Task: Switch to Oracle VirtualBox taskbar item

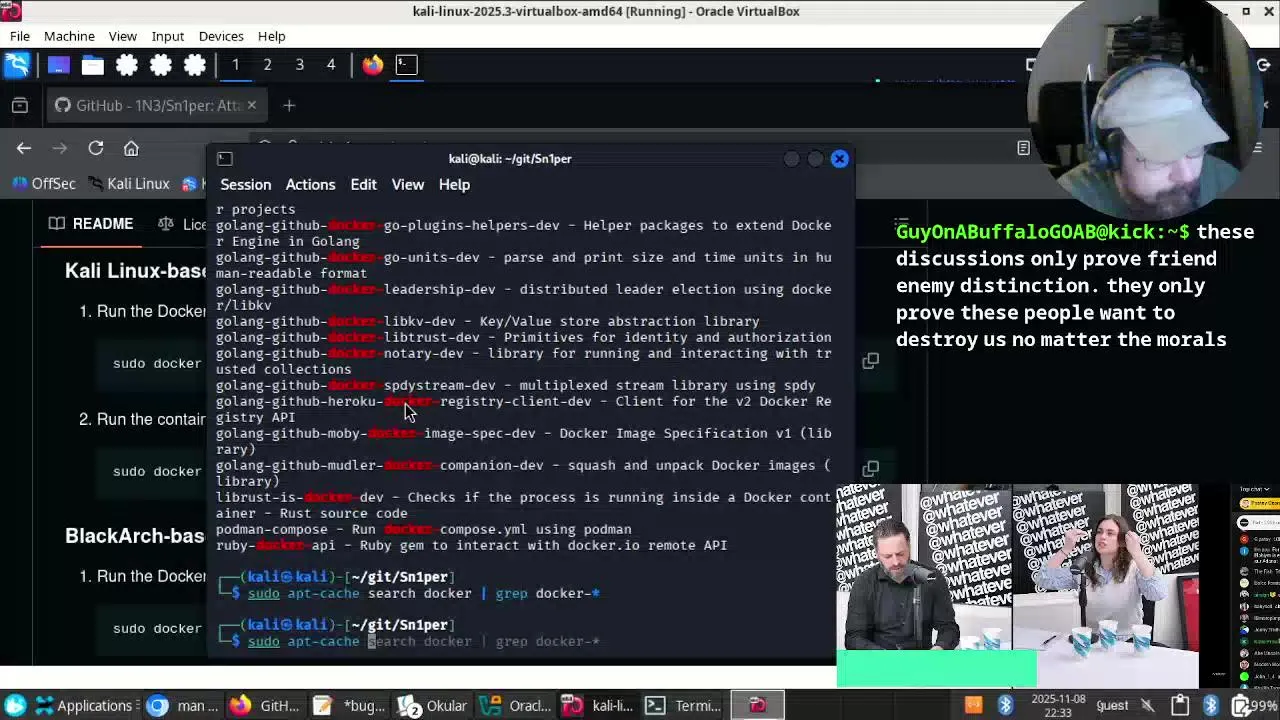Action: point(516,706)
